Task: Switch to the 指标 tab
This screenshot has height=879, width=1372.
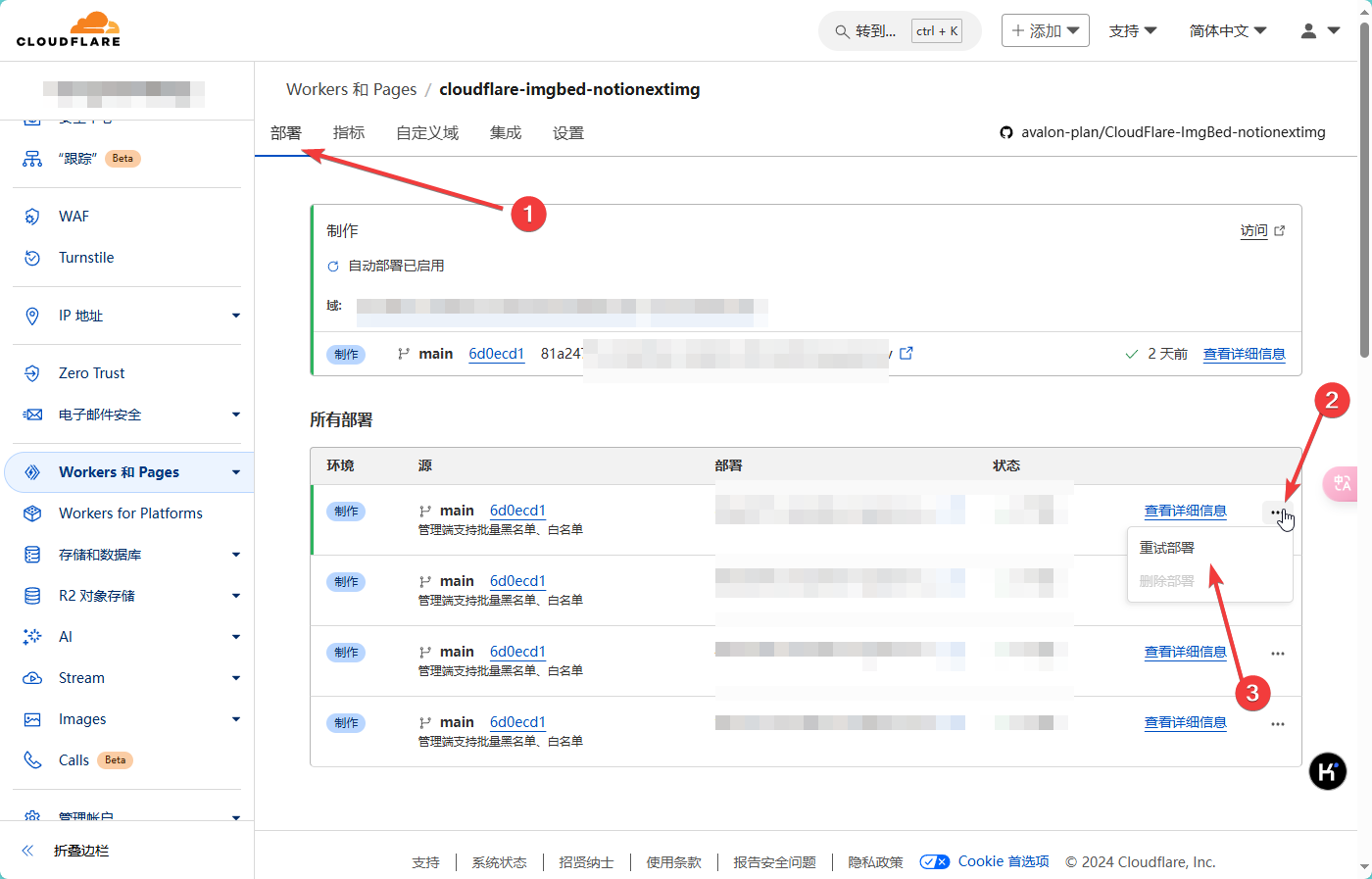Action: click(x=349, y=133)
